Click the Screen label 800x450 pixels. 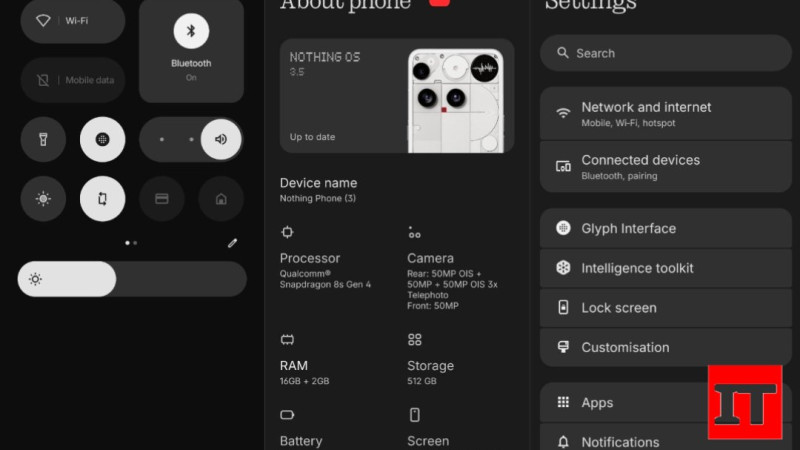[x=428, y=441]
